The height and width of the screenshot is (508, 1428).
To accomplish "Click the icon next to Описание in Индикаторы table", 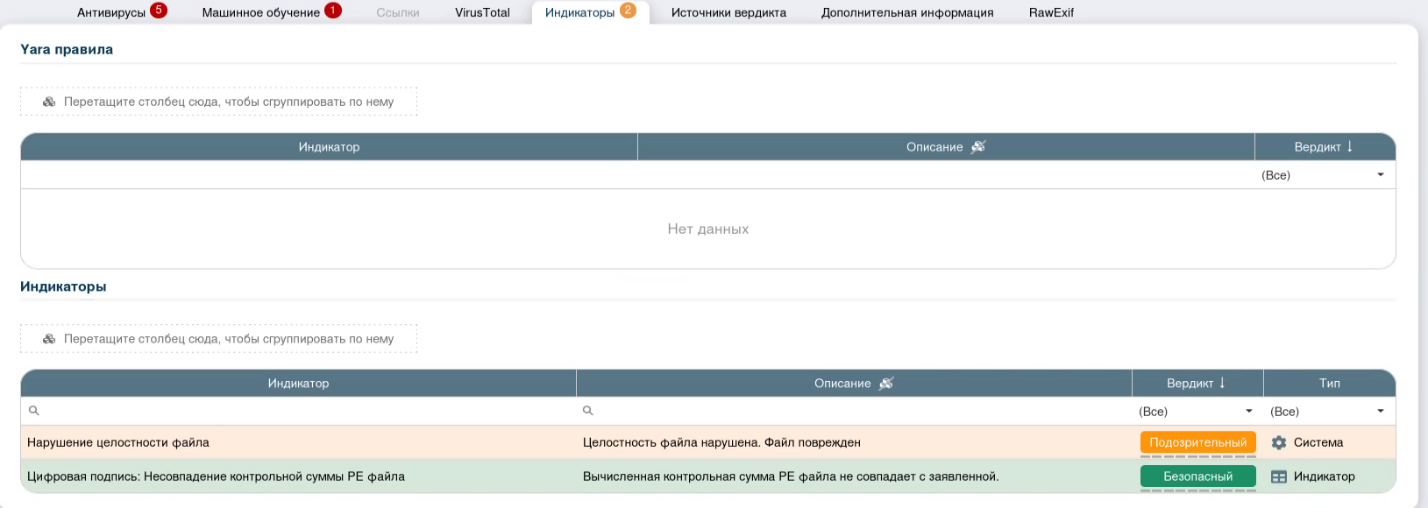I will [x=885, y=384].
